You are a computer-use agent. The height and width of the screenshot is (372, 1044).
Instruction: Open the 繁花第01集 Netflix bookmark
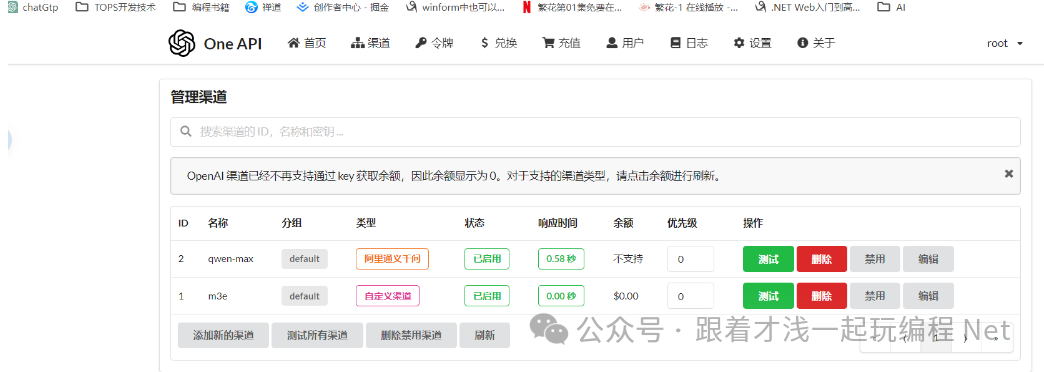coord(572,7)
